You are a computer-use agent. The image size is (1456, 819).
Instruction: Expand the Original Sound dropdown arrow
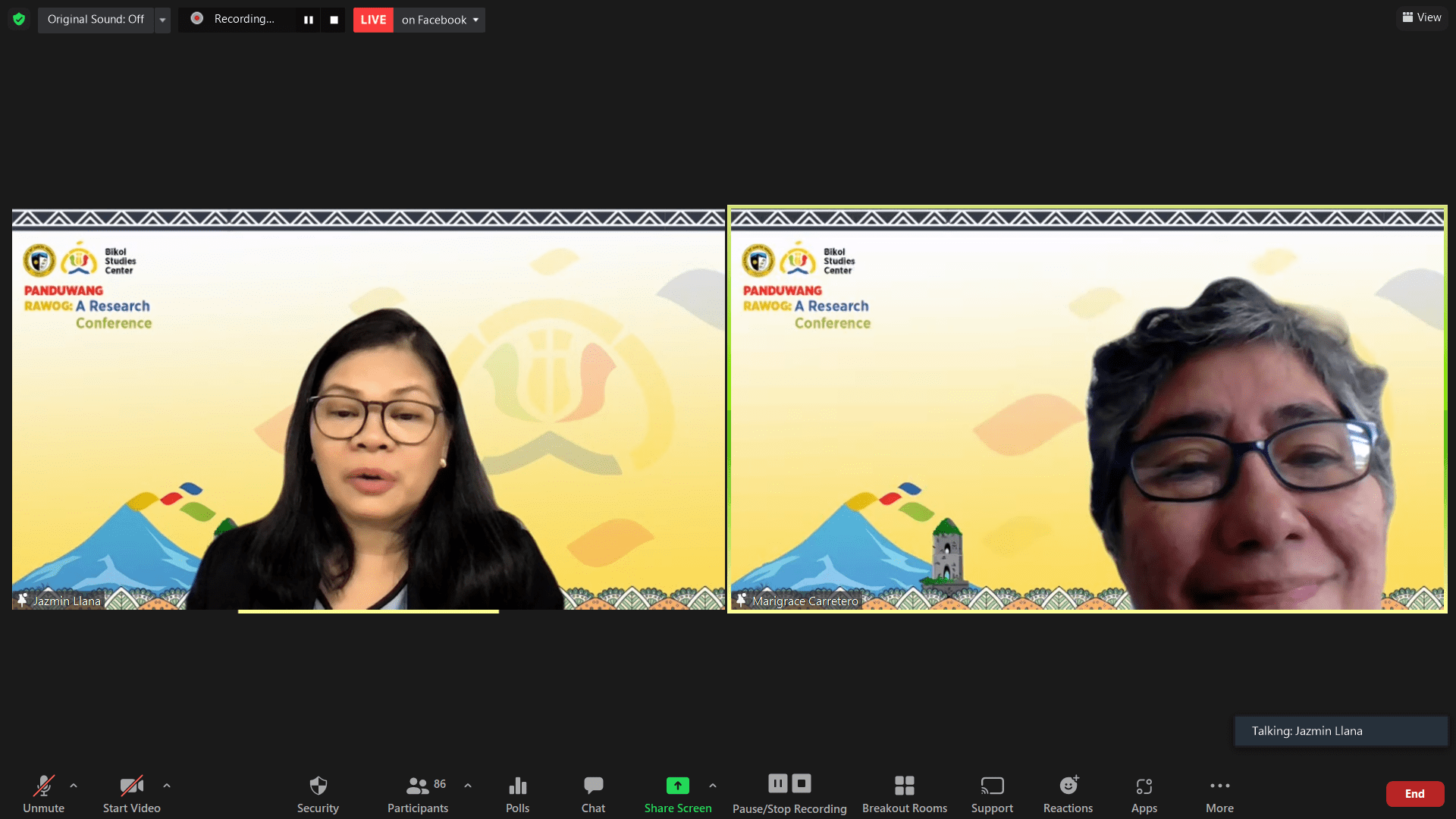pyautogui.click(x=162, y=20)
